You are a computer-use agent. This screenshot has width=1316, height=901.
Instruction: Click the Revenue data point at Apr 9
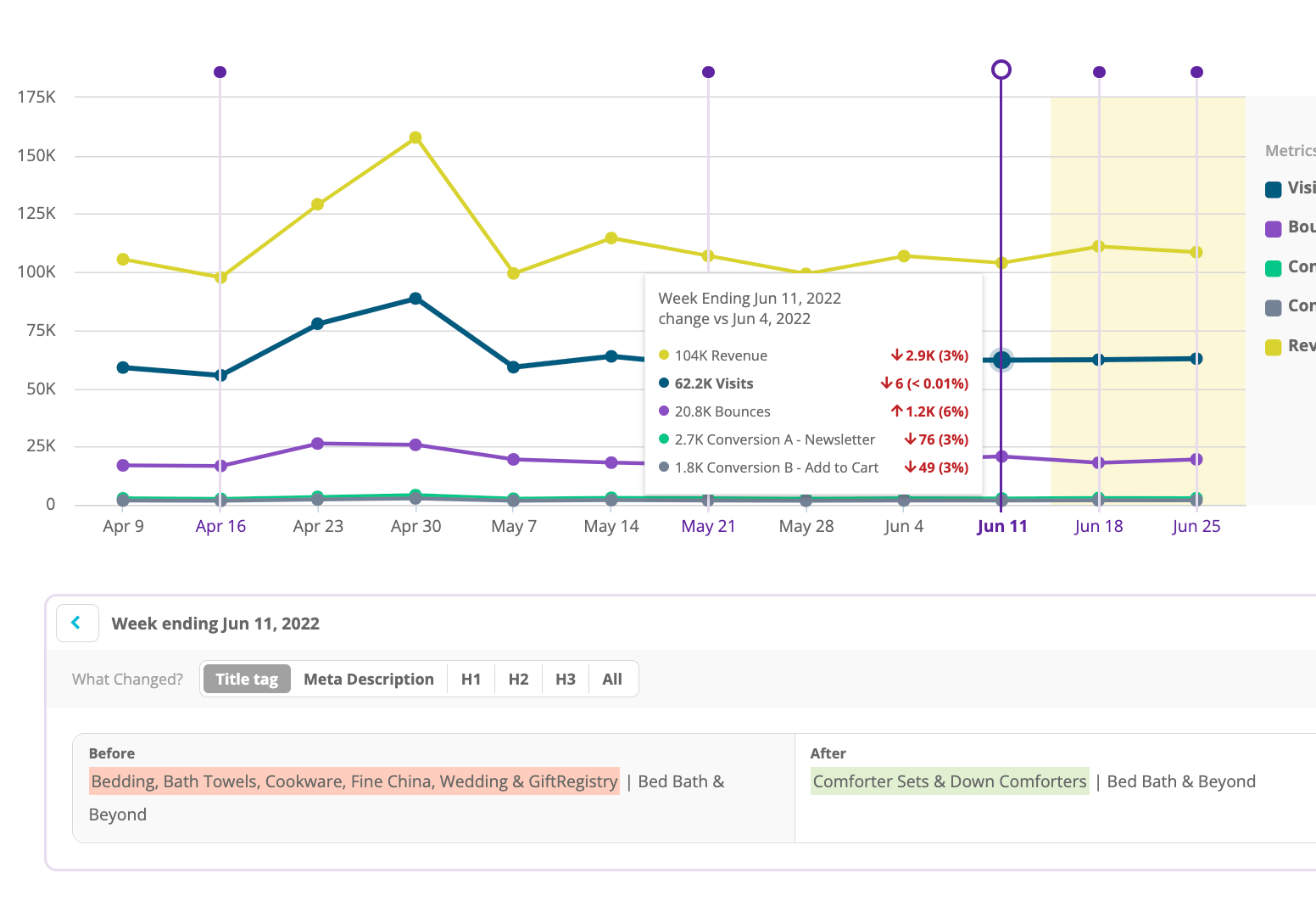tap(123, 259)
